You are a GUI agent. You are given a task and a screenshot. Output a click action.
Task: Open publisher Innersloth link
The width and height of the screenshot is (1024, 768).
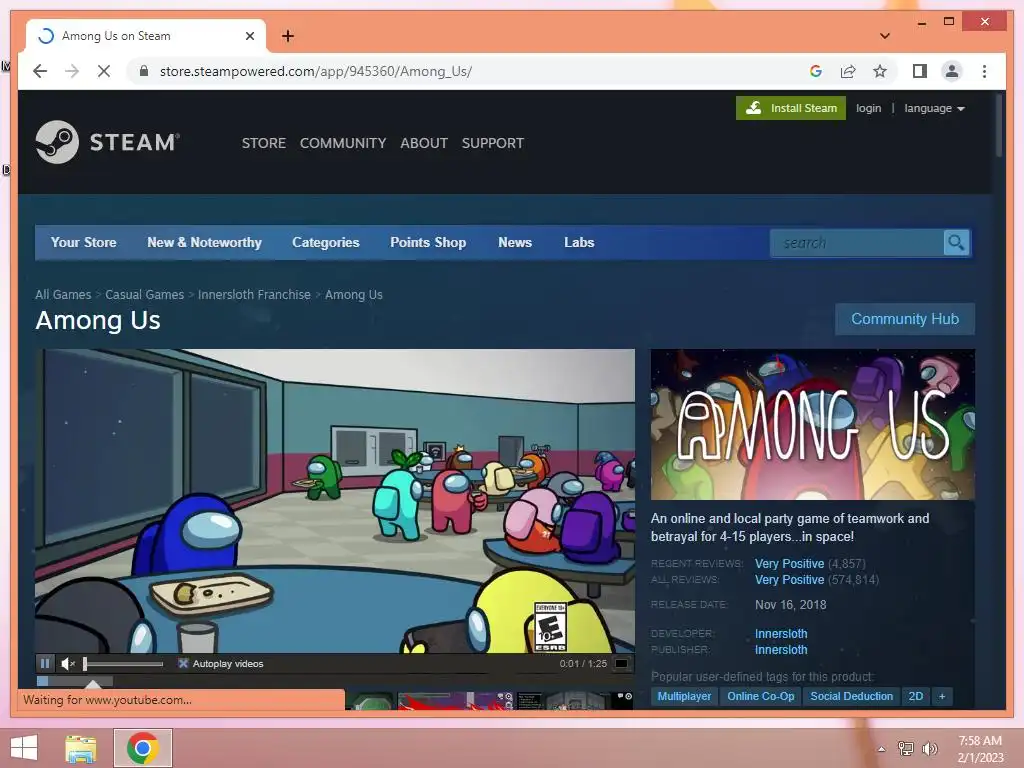pos(781,650)
